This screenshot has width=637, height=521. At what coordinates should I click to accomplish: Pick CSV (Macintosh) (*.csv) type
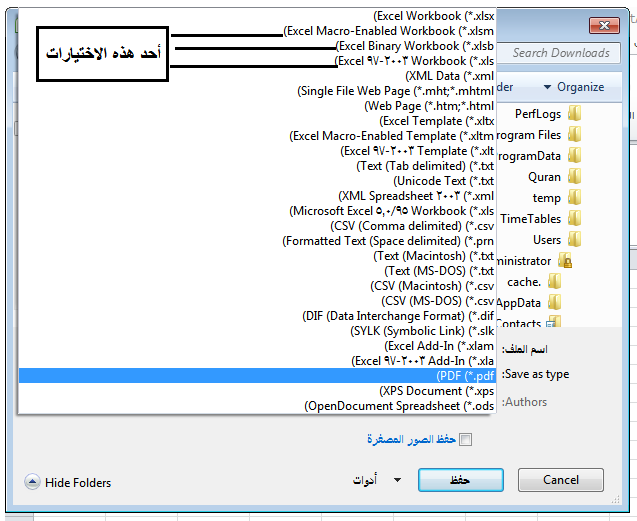(257, 286)
